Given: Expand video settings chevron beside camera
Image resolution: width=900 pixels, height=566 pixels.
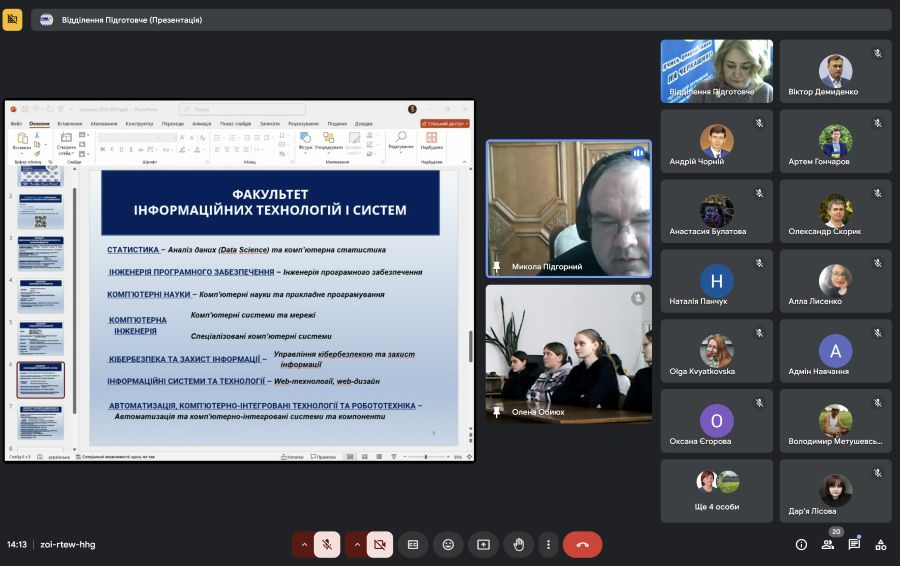Looking at the screenshot, I should click(356, 544).
